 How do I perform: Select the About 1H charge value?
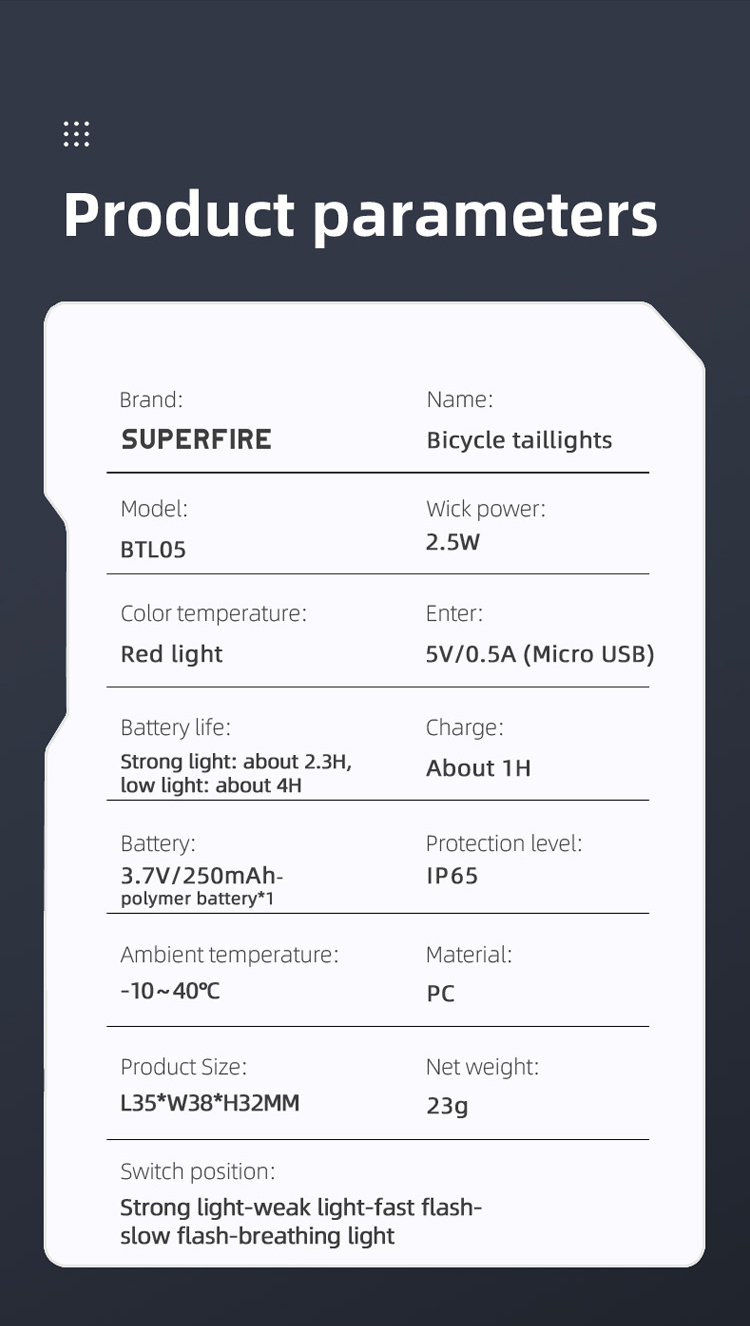478,768
